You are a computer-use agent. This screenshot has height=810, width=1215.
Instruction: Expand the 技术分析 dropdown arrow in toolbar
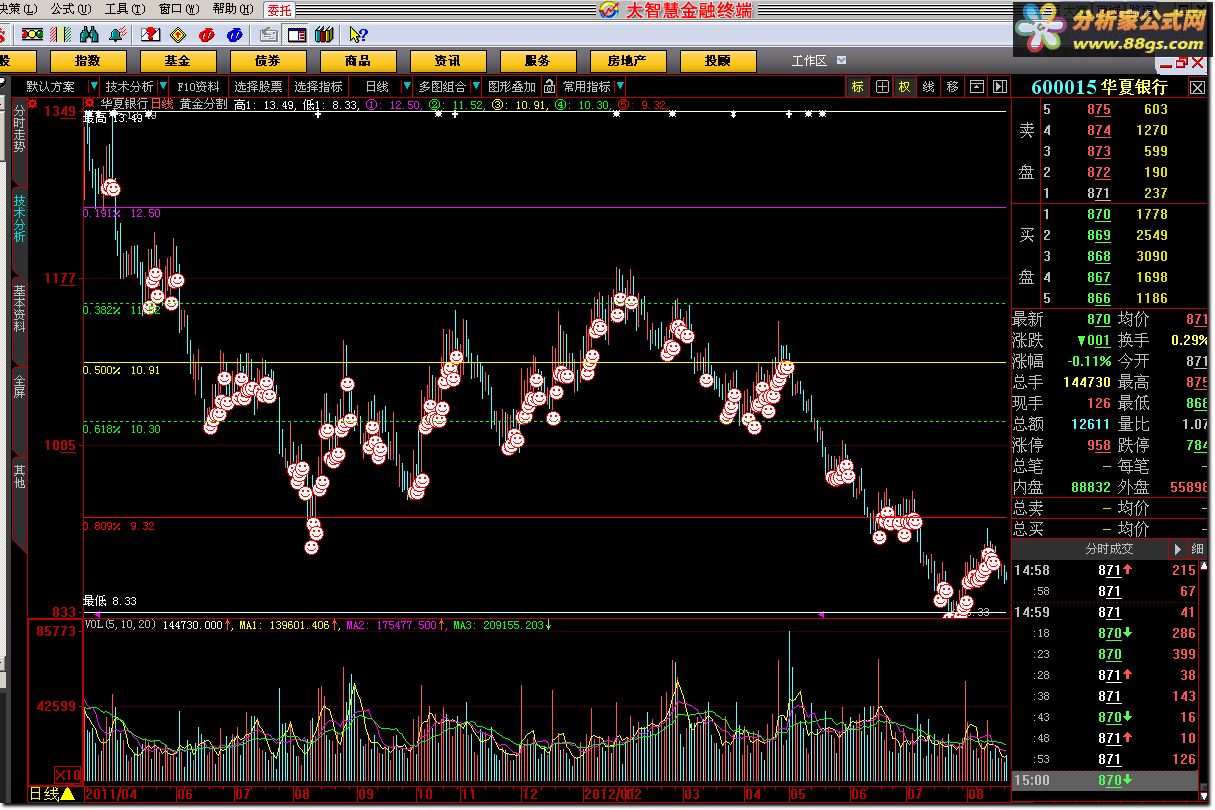click(163, 87)
